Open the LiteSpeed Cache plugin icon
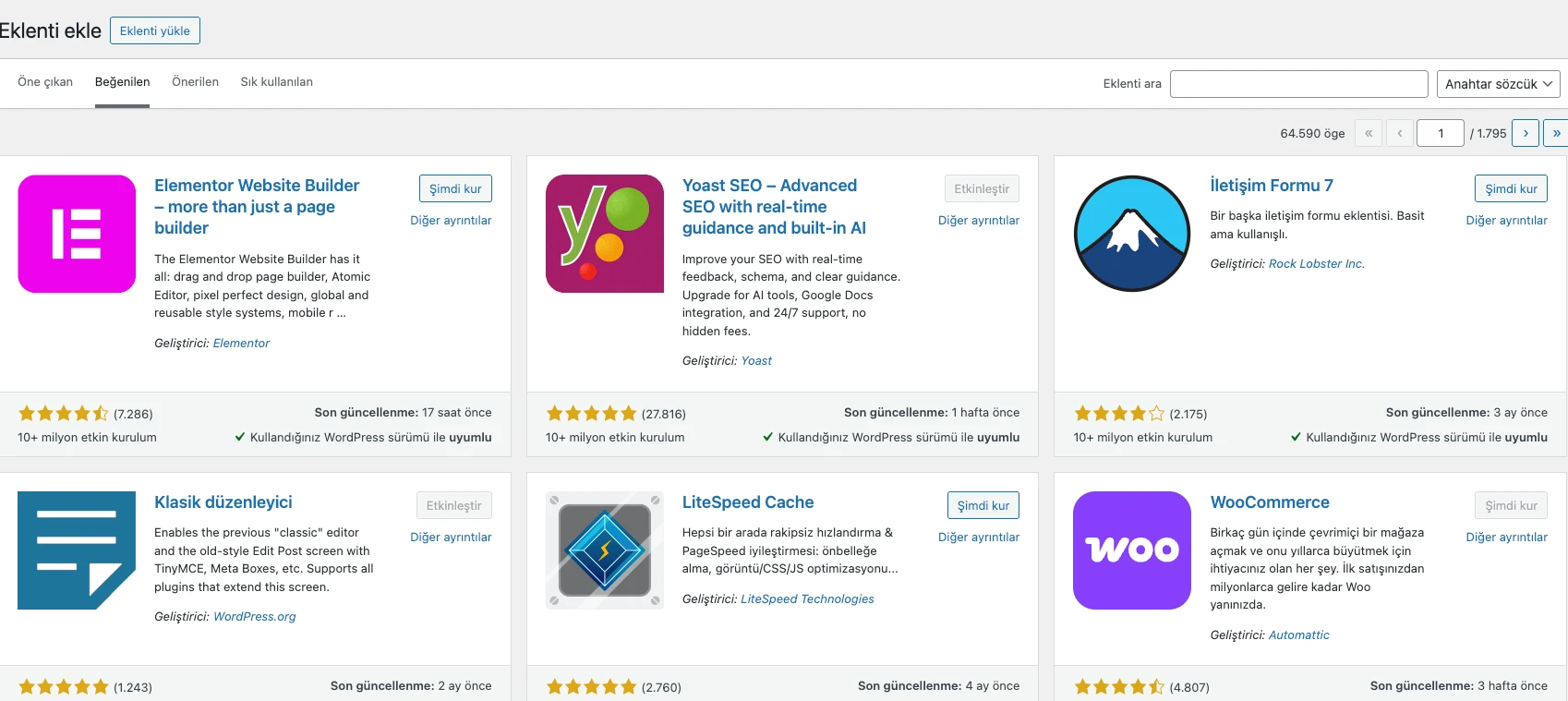 [605, 550]
